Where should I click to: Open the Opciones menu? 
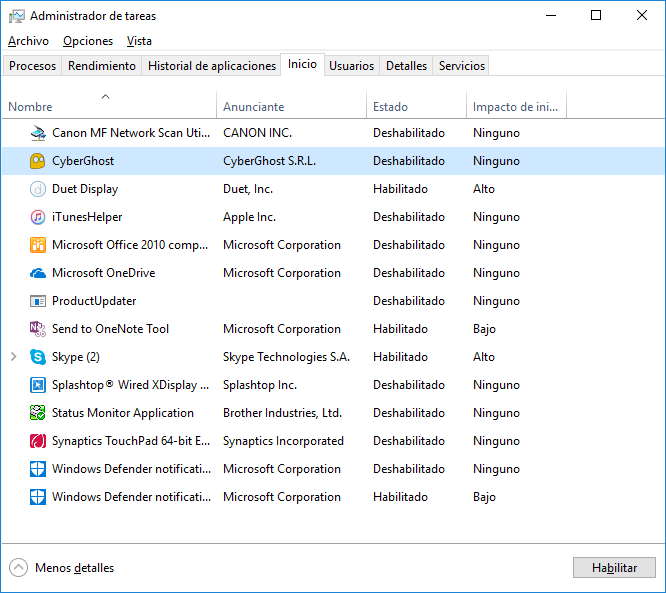(88, 41)
